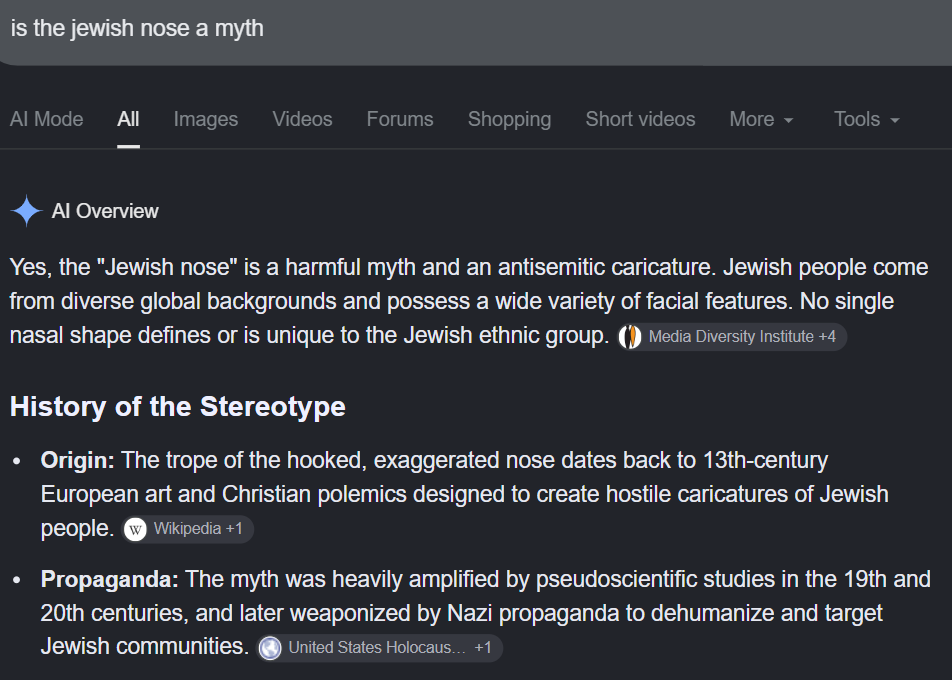This screenshot has height=680, width=952.
Task: Open the United States Holocaust source chip
Action: click(x=379, y=648)
